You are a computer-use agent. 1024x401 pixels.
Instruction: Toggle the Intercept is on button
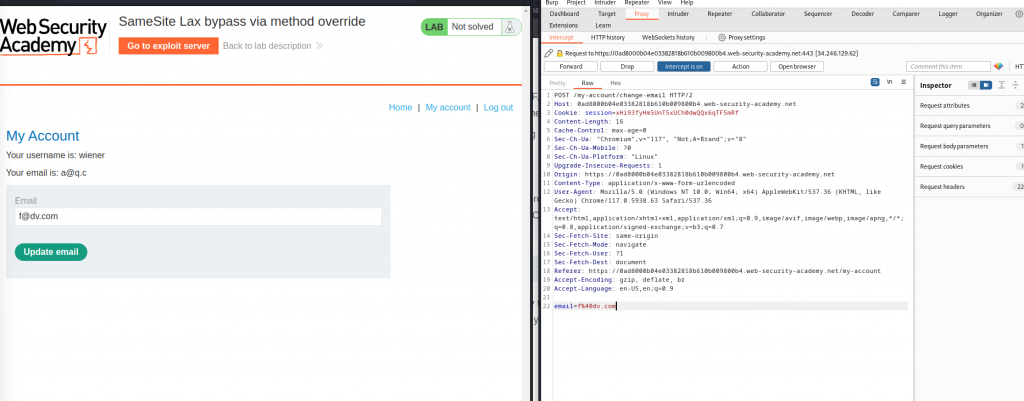(x=684, y=67)
